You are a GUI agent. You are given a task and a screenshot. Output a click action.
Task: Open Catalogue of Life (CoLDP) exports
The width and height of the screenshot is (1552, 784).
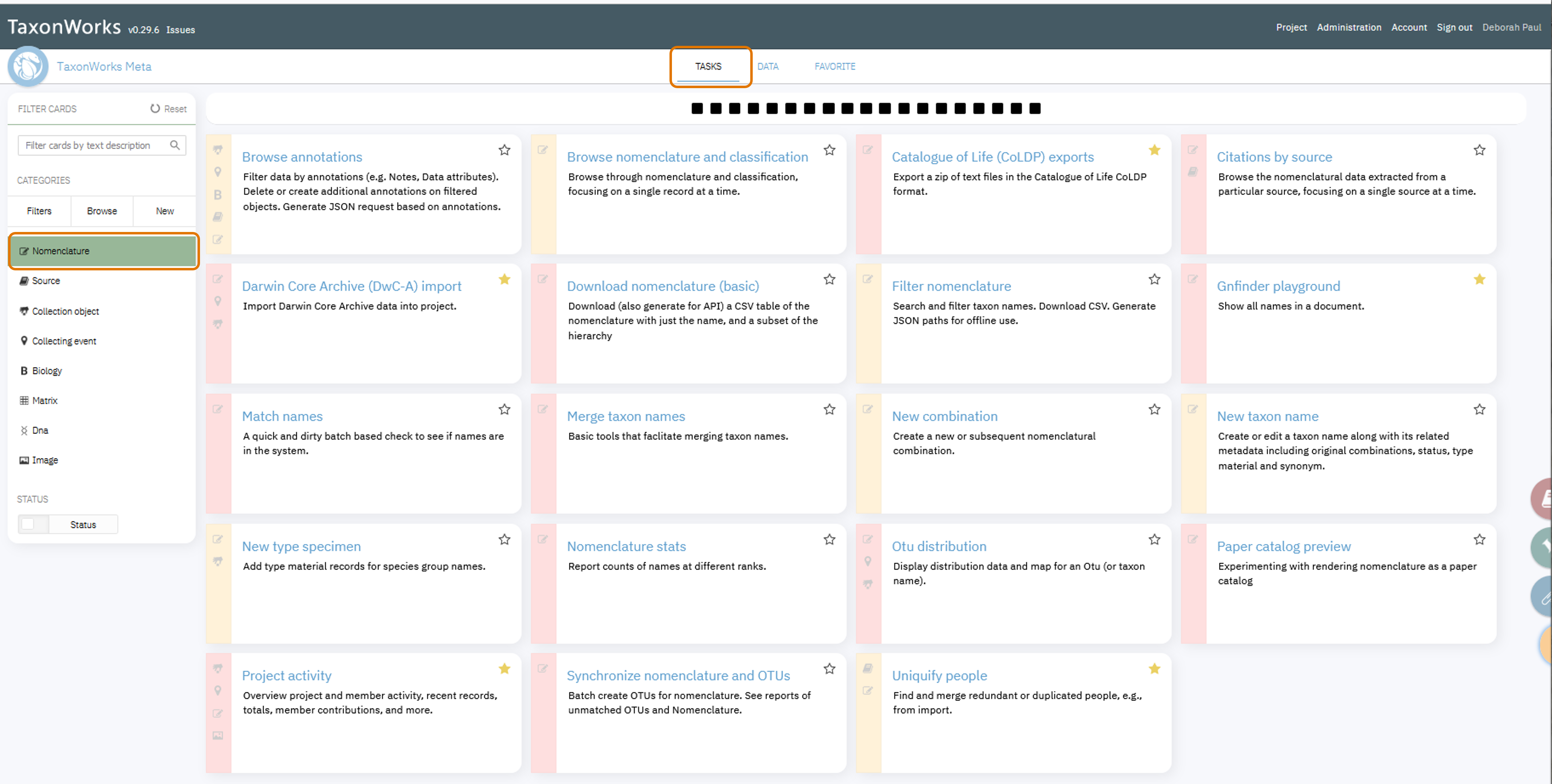click(992, 157)
